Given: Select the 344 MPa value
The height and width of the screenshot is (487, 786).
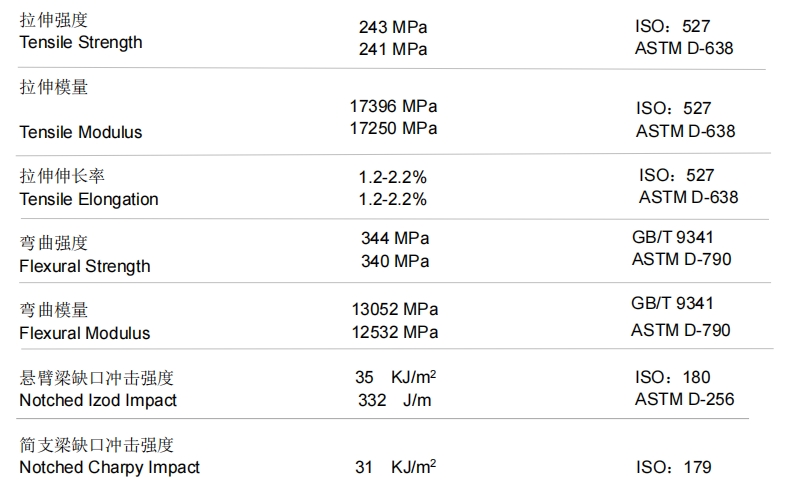Looking at the screenshot, I should pos(395,238).
